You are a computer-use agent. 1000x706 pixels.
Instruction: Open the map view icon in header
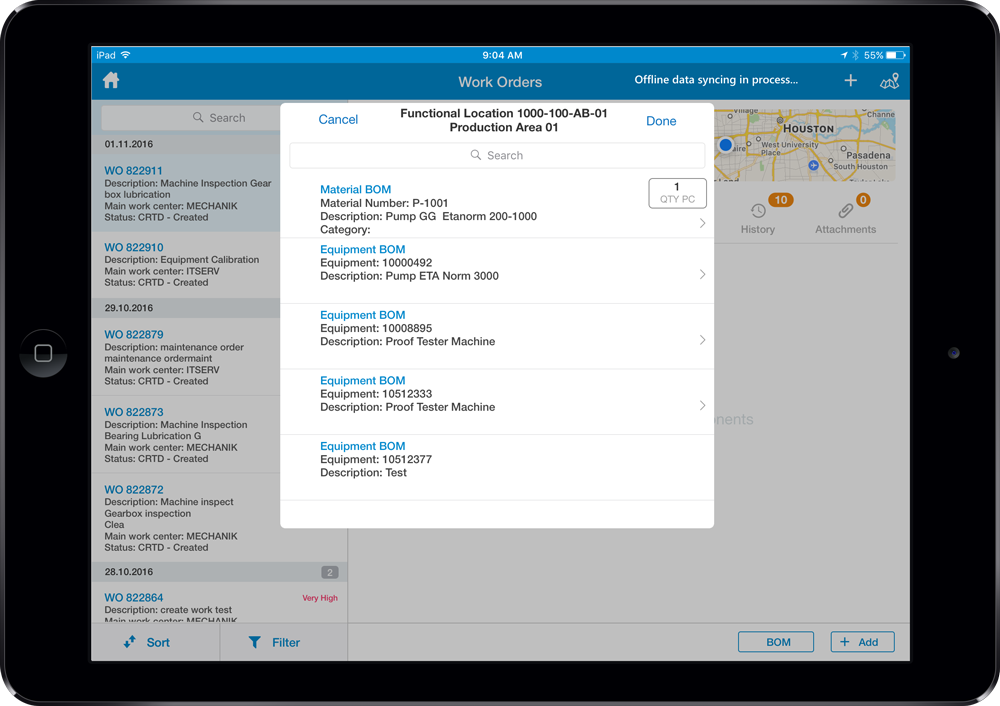coord(890,81)
